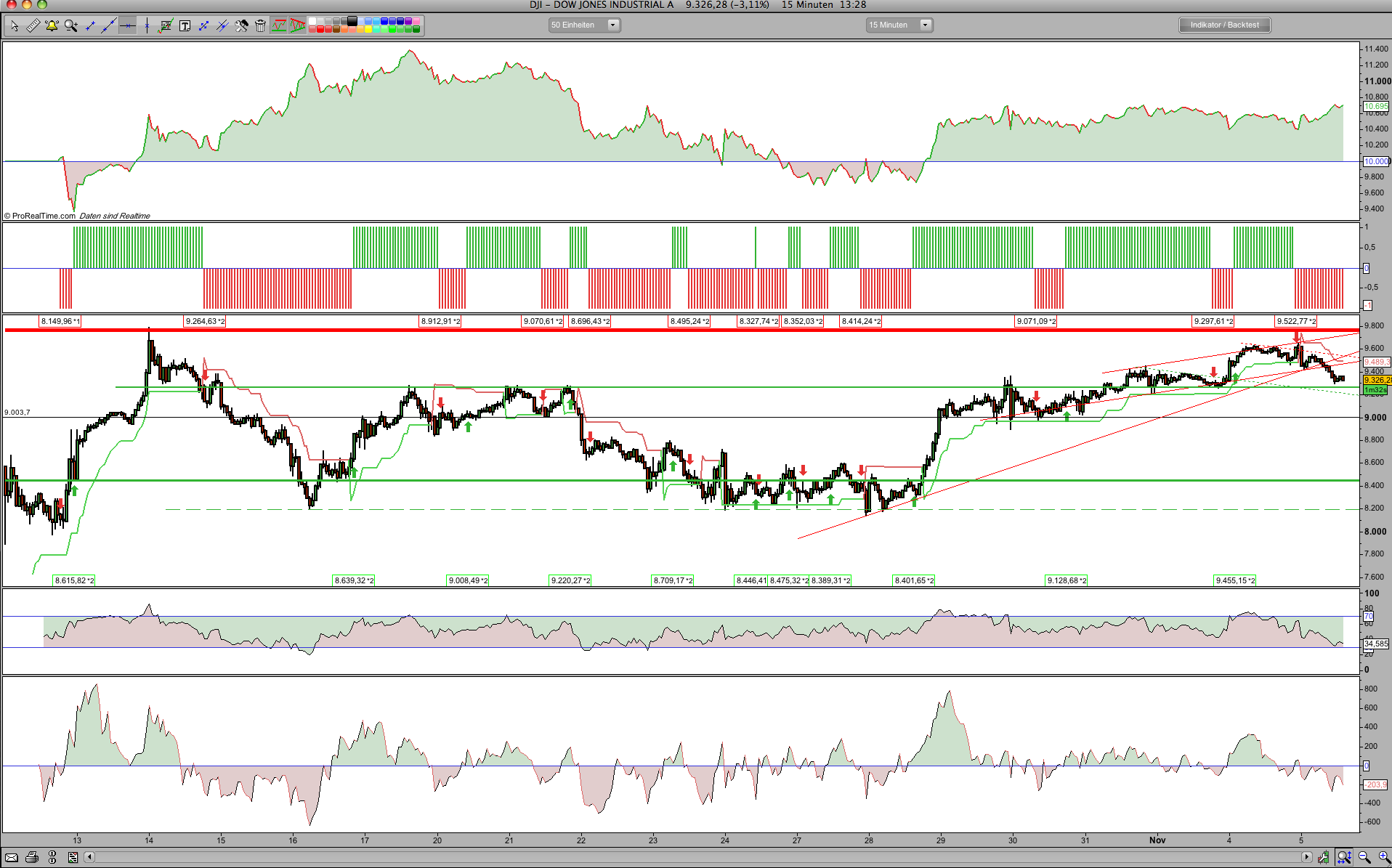1392x868 pixels.
Task: Click the '8.149,96 *1' price label
Action: pos(60,321)
